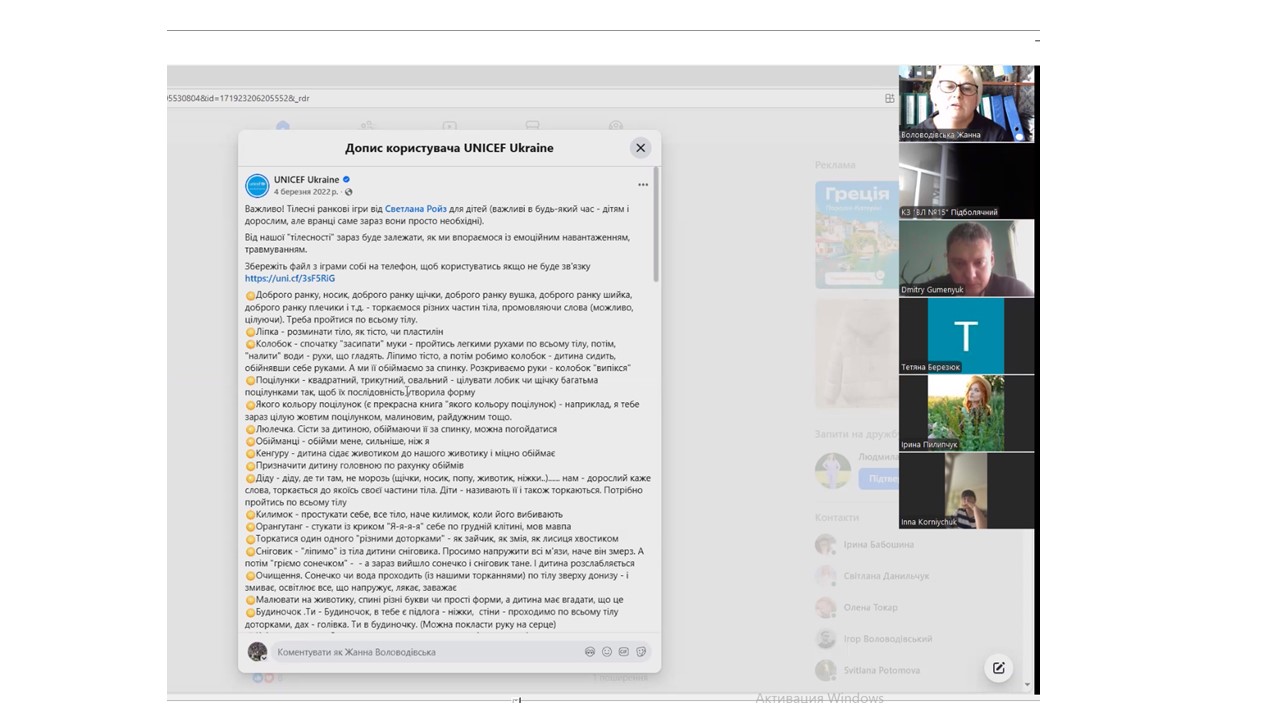Open contact Svitlana Potomova
Image resolution: width=1280 pixels, height=720 pixels.
[x=868, y=670]
